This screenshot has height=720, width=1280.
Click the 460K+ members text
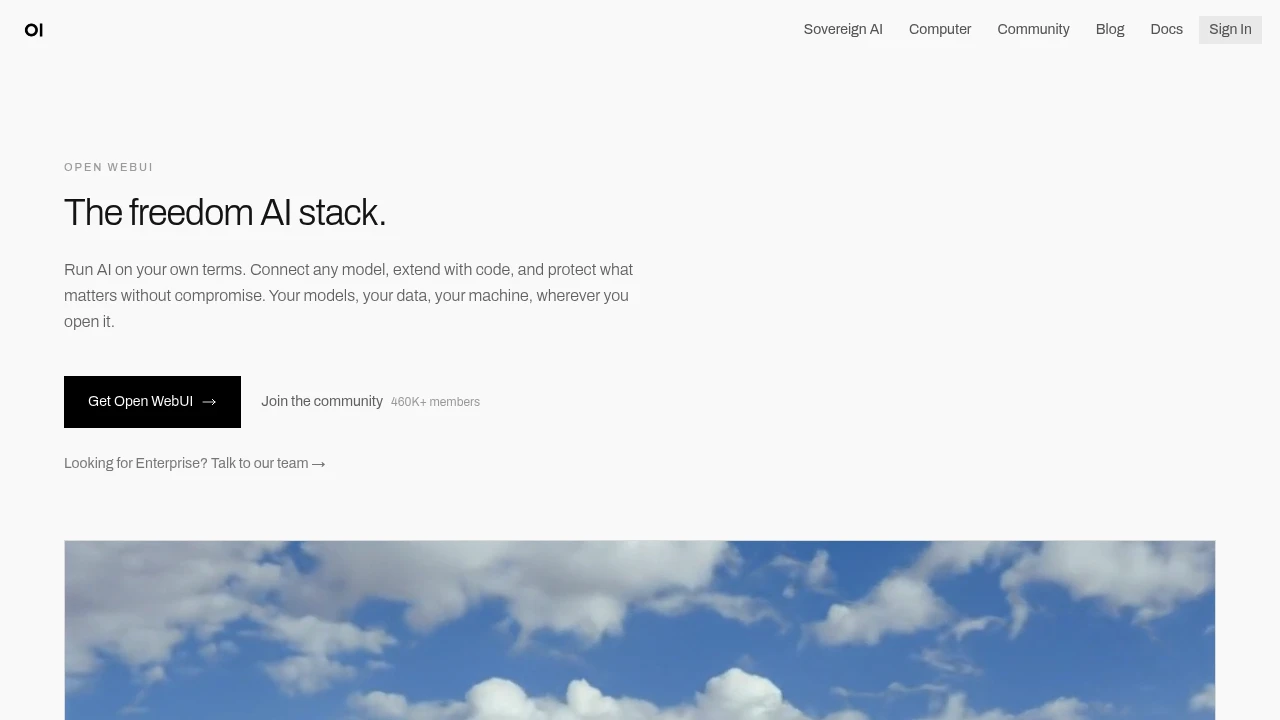(x=435, y=402)
